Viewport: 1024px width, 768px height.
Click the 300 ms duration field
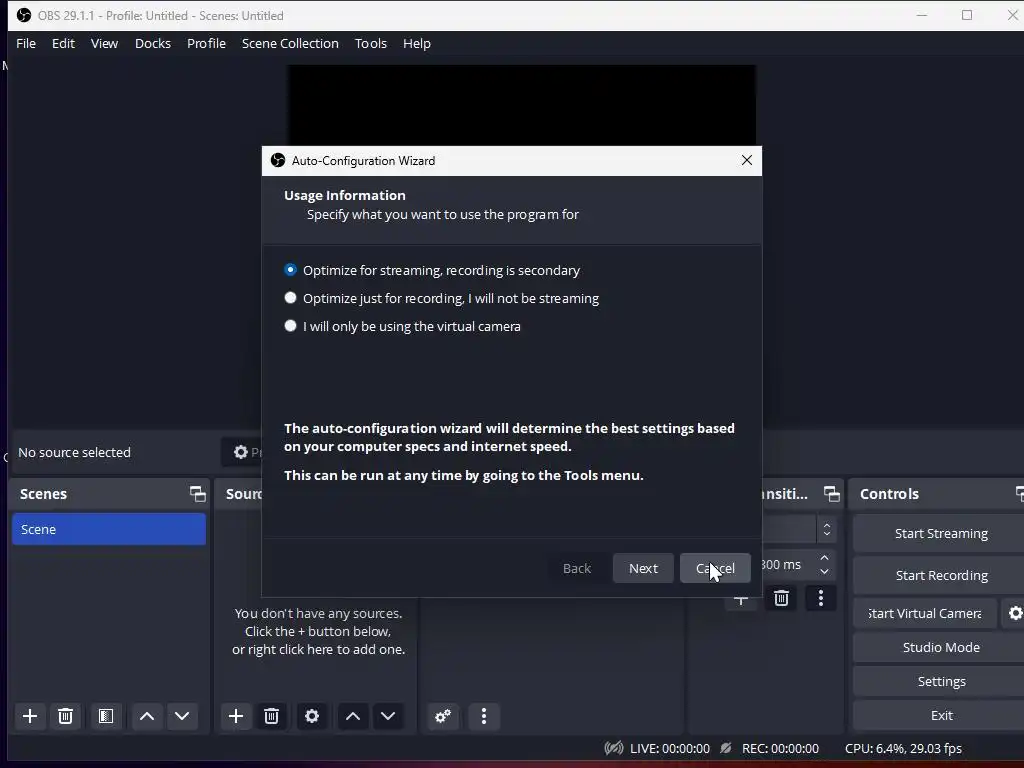pyautogui.click(x=788, y=564)
